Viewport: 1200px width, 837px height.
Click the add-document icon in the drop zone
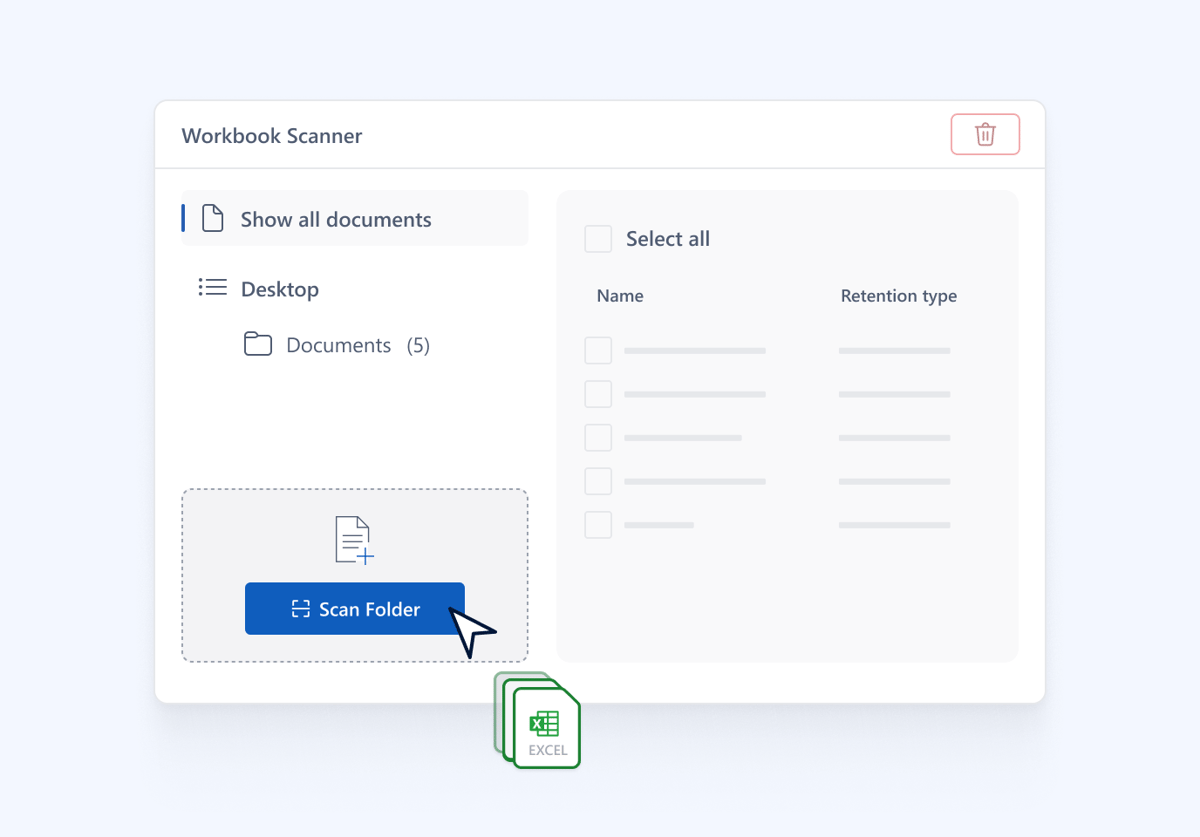pos(354,539)
